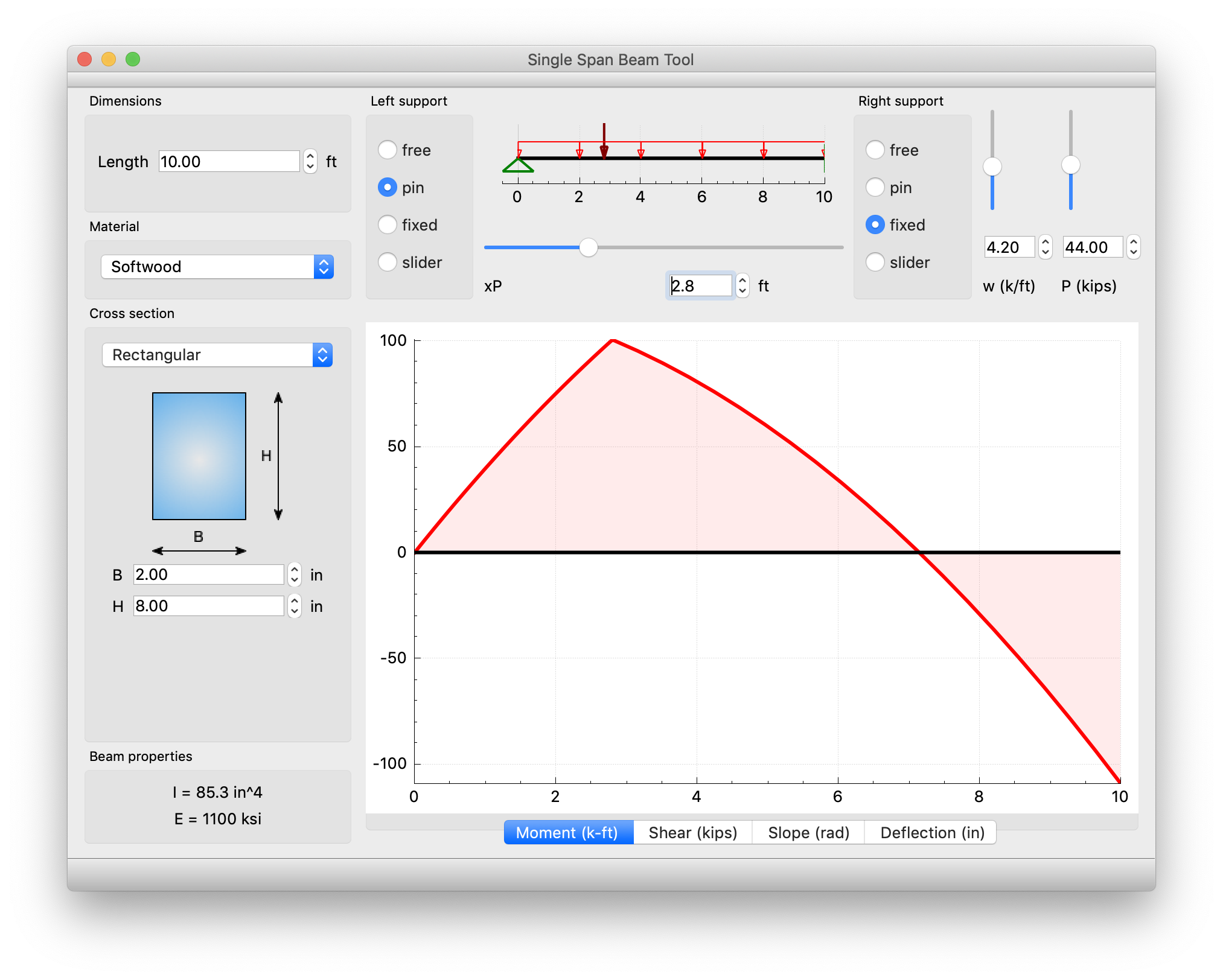The height and width of the screenshot is (980, 1223).
Task: Click the xP horizontal slider handle
Action: (588, 247)
